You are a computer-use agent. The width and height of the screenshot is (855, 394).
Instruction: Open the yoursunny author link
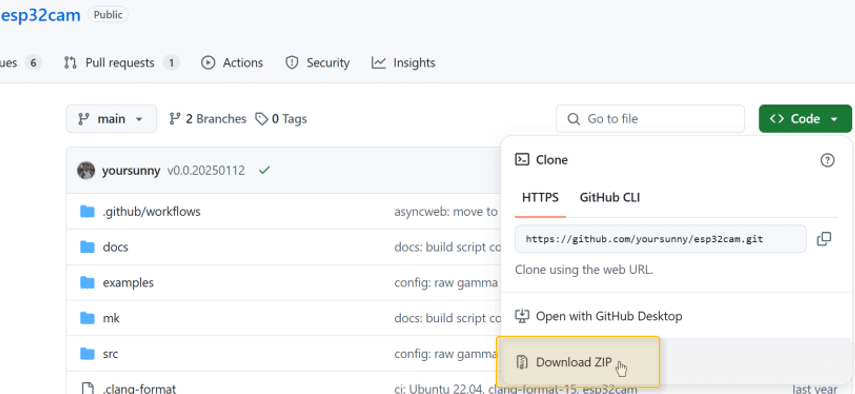tap(131, 171)
